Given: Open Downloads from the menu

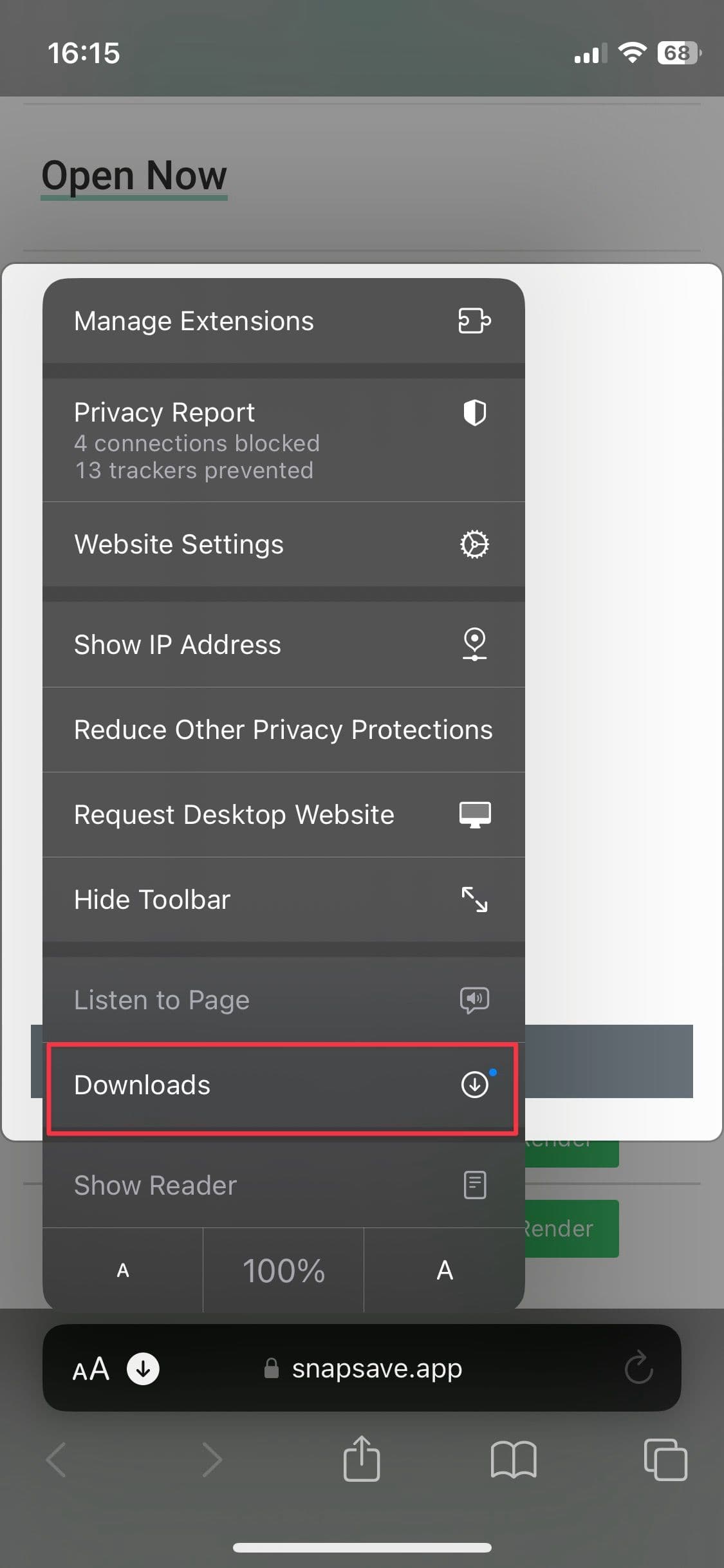Looking at the screenshot, I should pos(283,1085).
